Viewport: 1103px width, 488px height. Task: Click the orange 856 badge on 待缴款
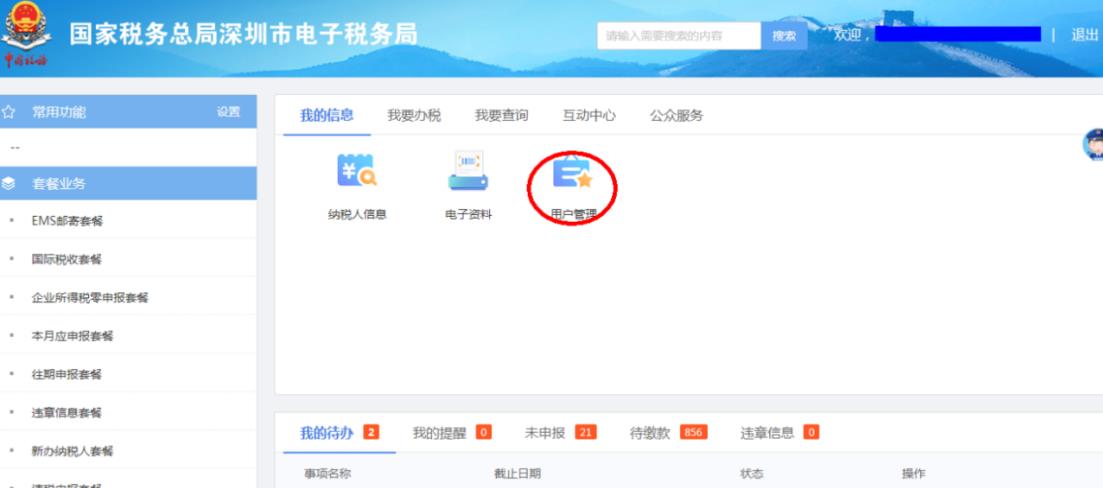click(x=693, y=432)
